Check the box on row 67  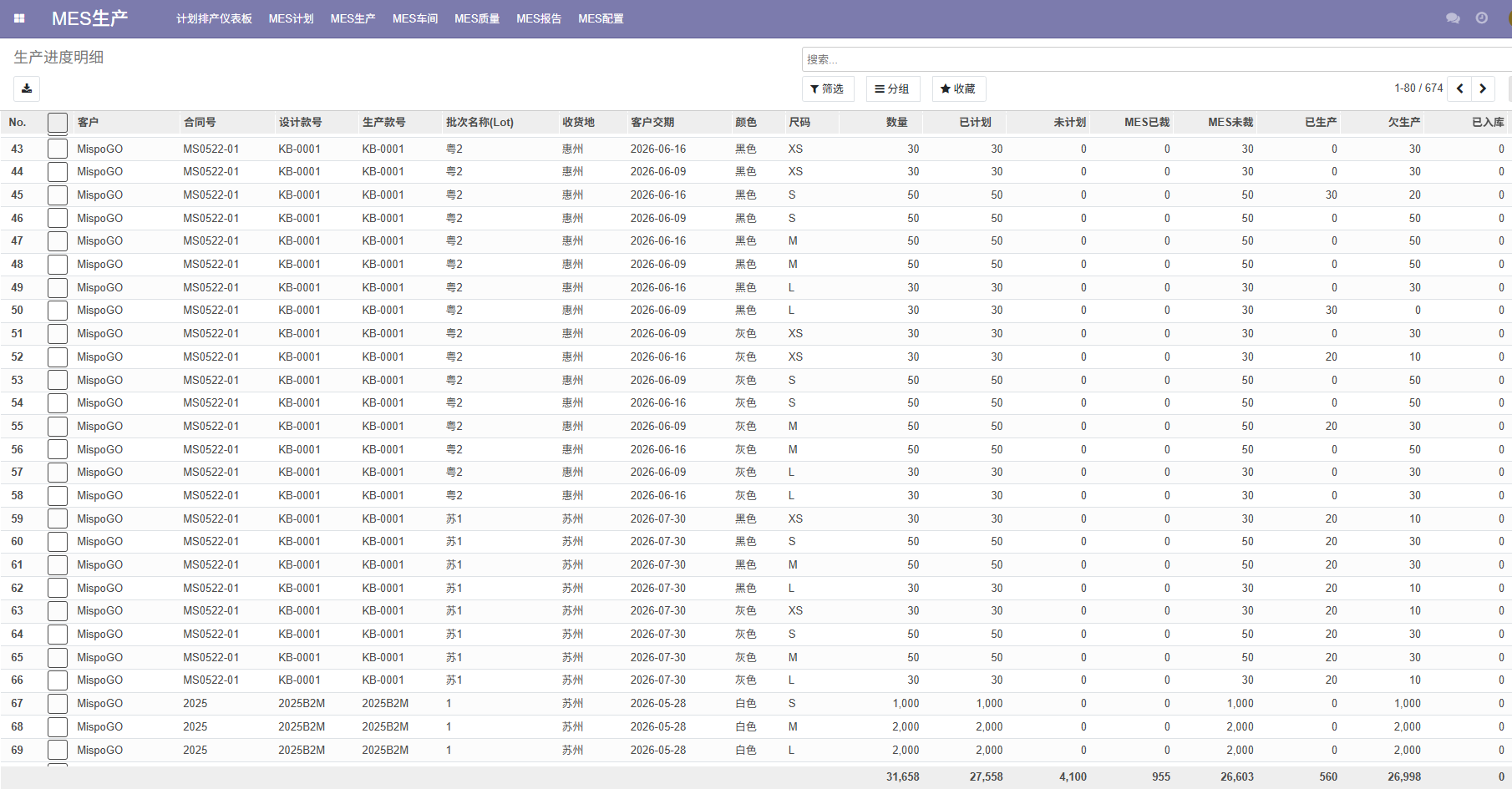click(58, 704)
